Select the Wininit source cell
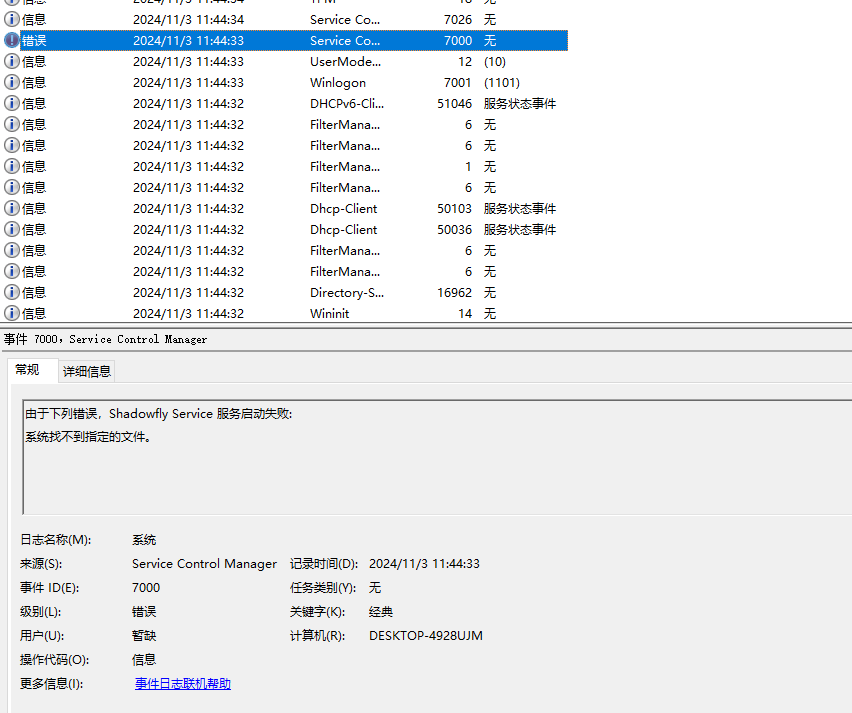This screenshot has height=713, width=852. click(x=329, y=314)
